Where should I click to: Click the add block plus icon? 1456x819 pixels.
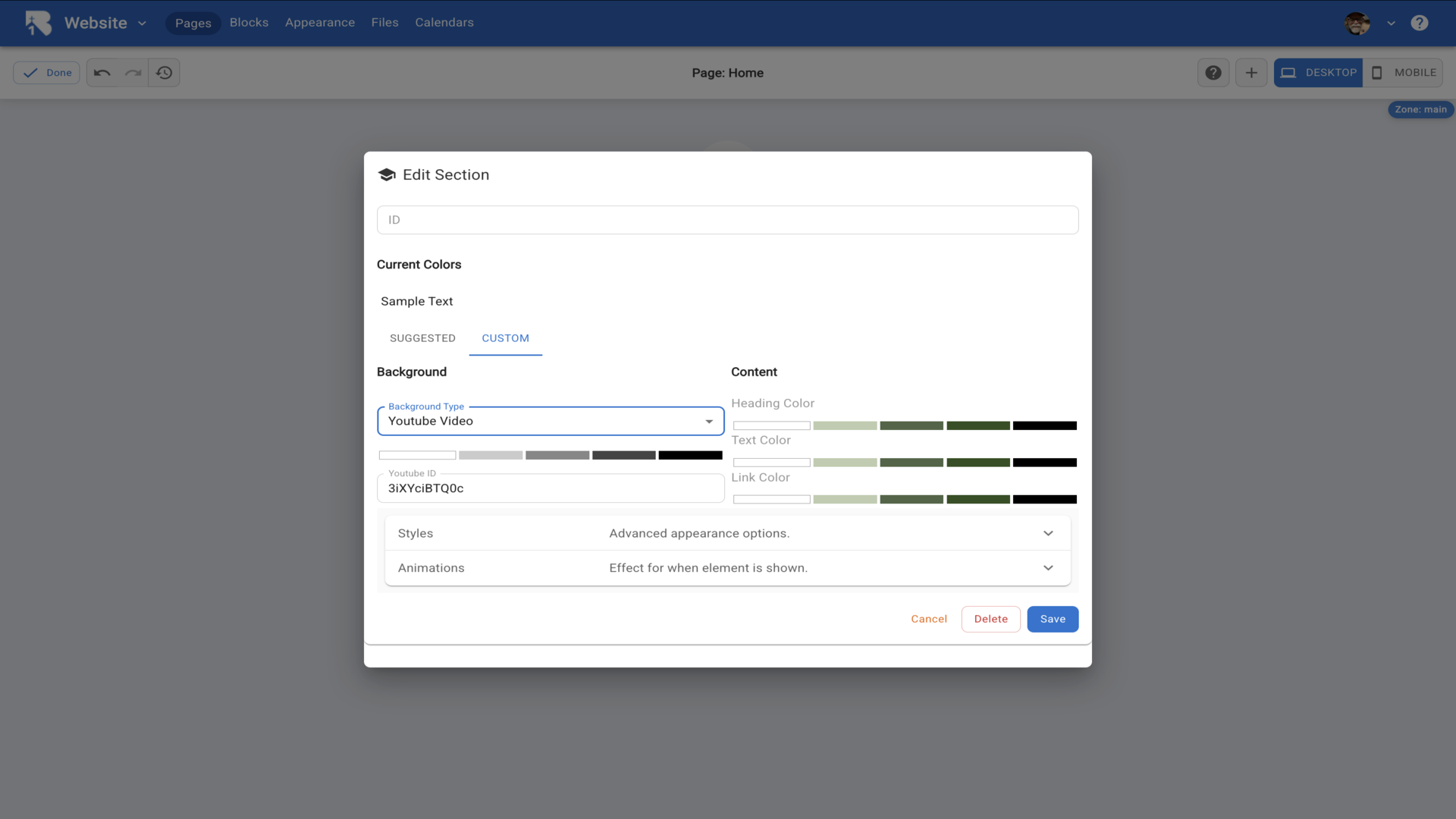click(1251, 73)
